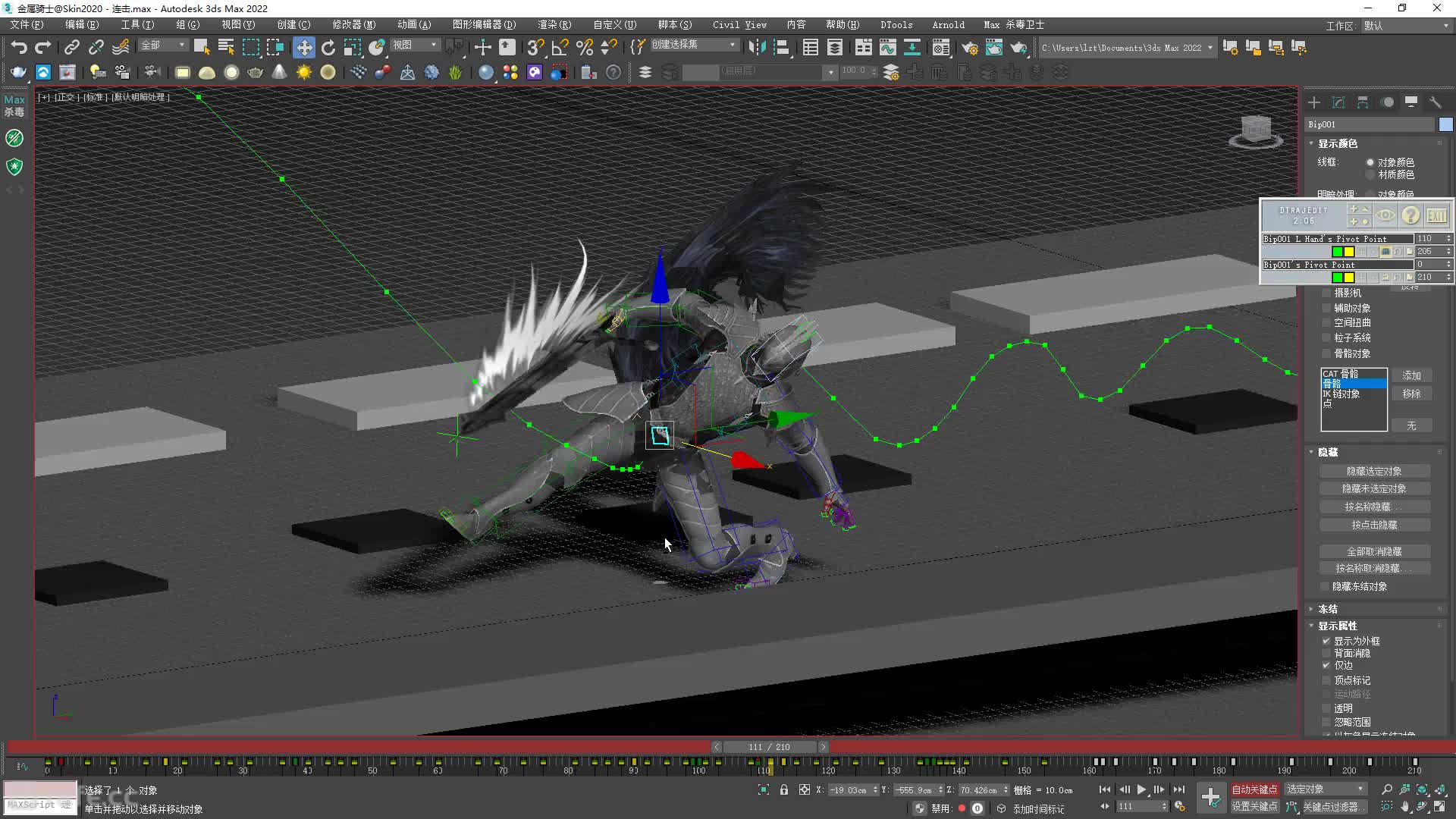
Task: Click the time slider 111 / 210 handle
Action: point(769,747)
